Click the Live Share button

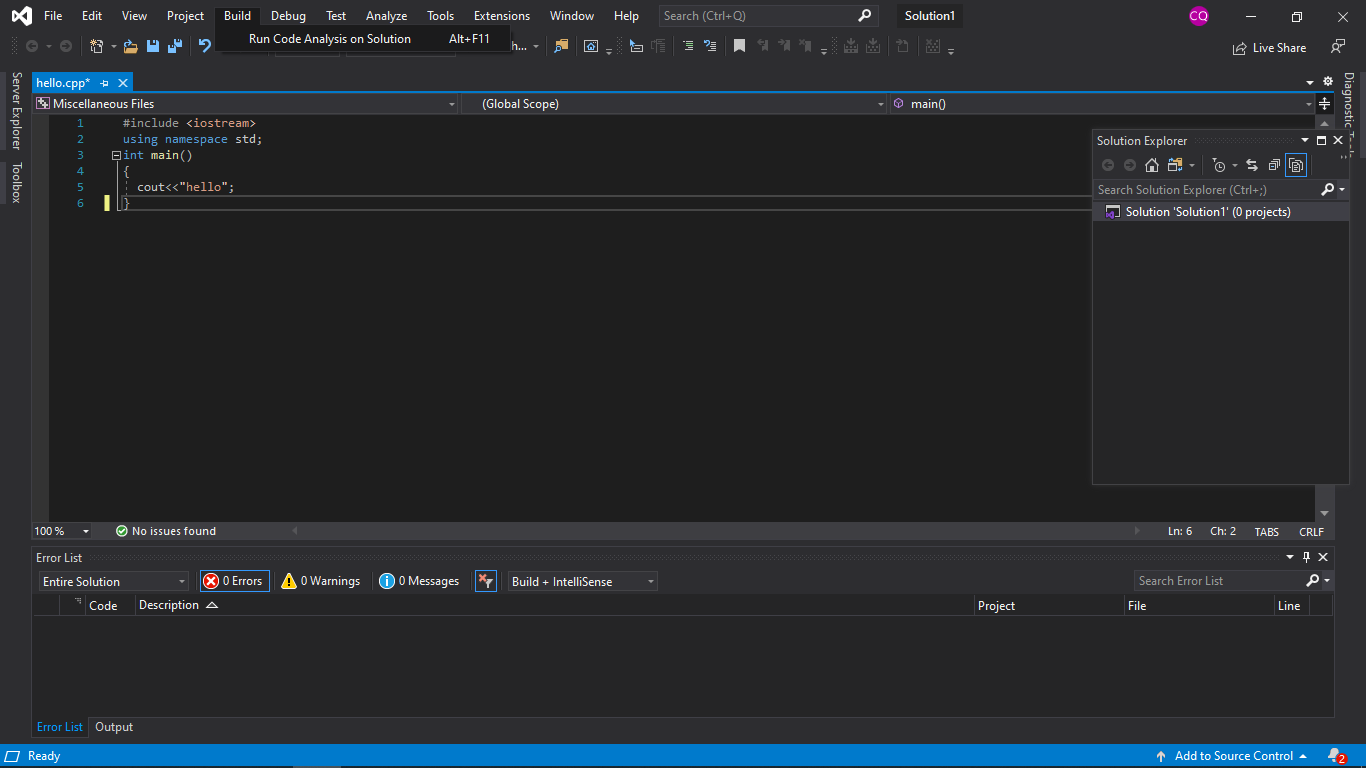[1270, 48]
